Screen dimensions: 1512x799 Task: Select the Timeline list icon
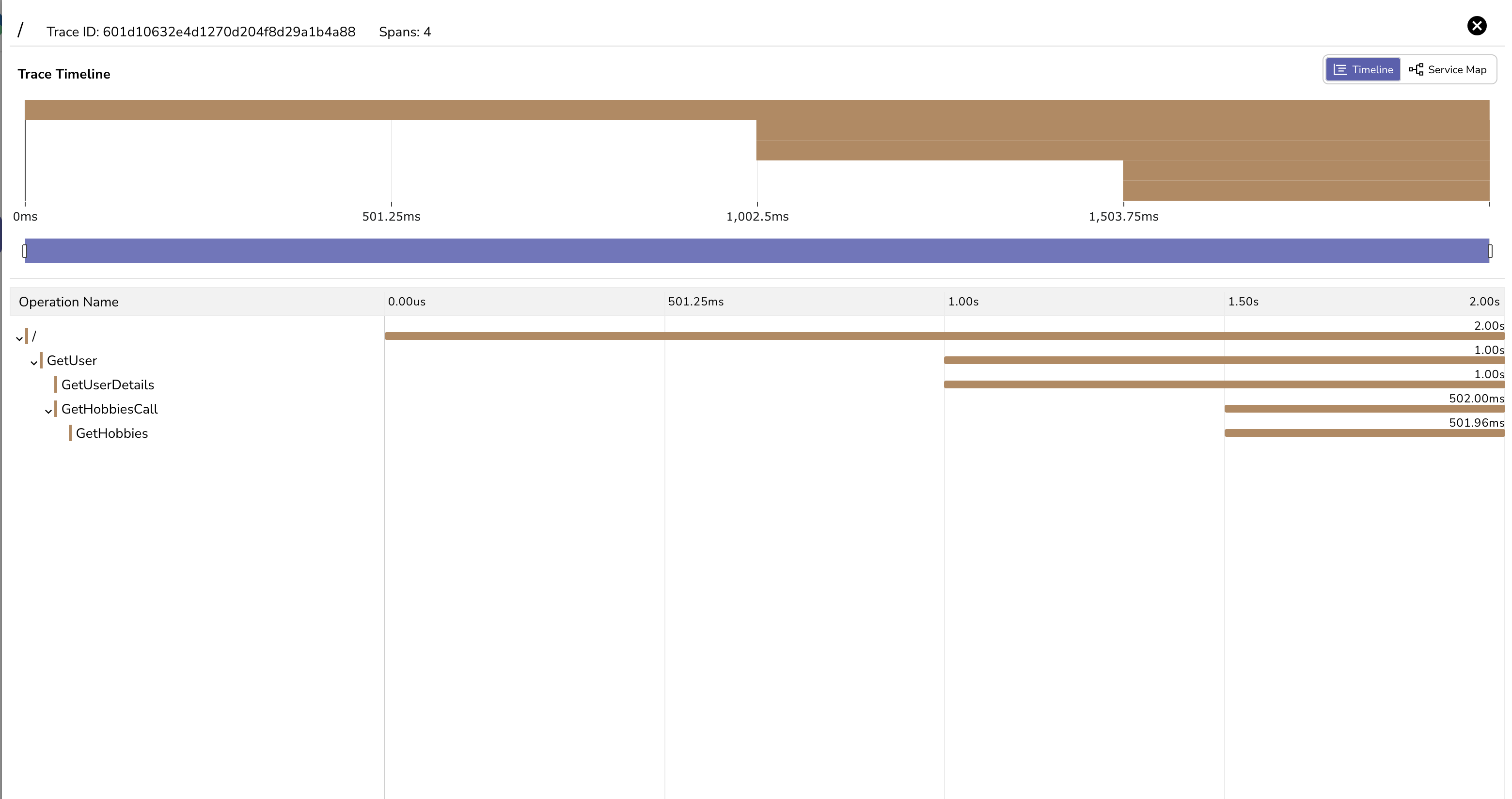(1340, 69)
